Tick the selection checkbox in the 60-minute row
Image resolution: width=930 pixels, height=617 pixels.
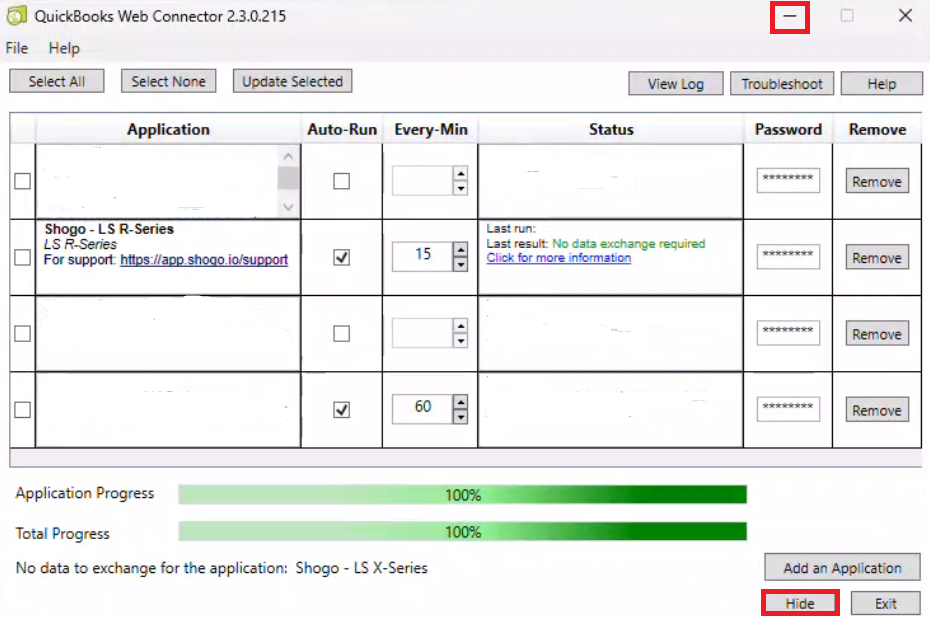(x=23, y=410)
